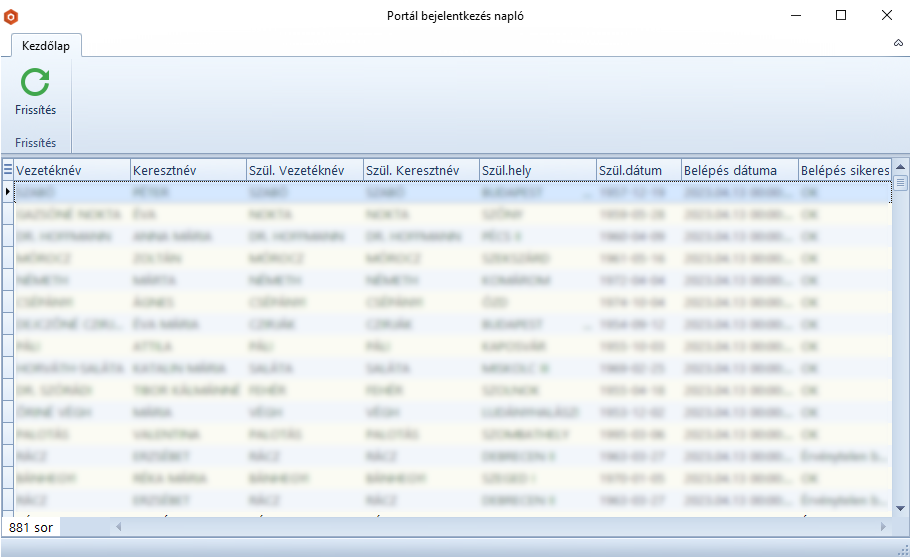Click the current row indicator arrow
This screenshot has height=558, width=911.
[8, 191]
